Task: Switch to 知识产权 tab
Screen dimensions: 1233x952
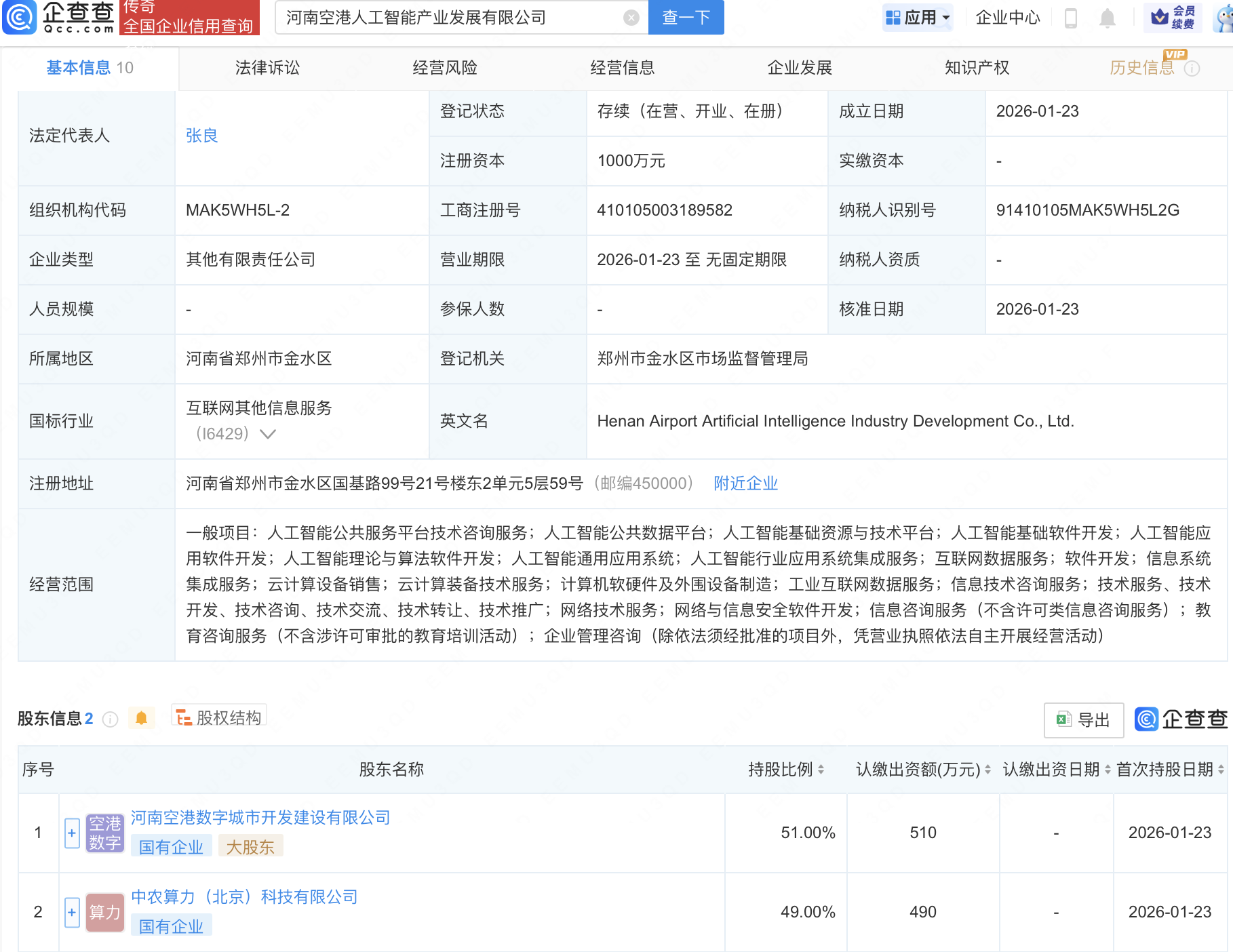Action: click(977, 68)
